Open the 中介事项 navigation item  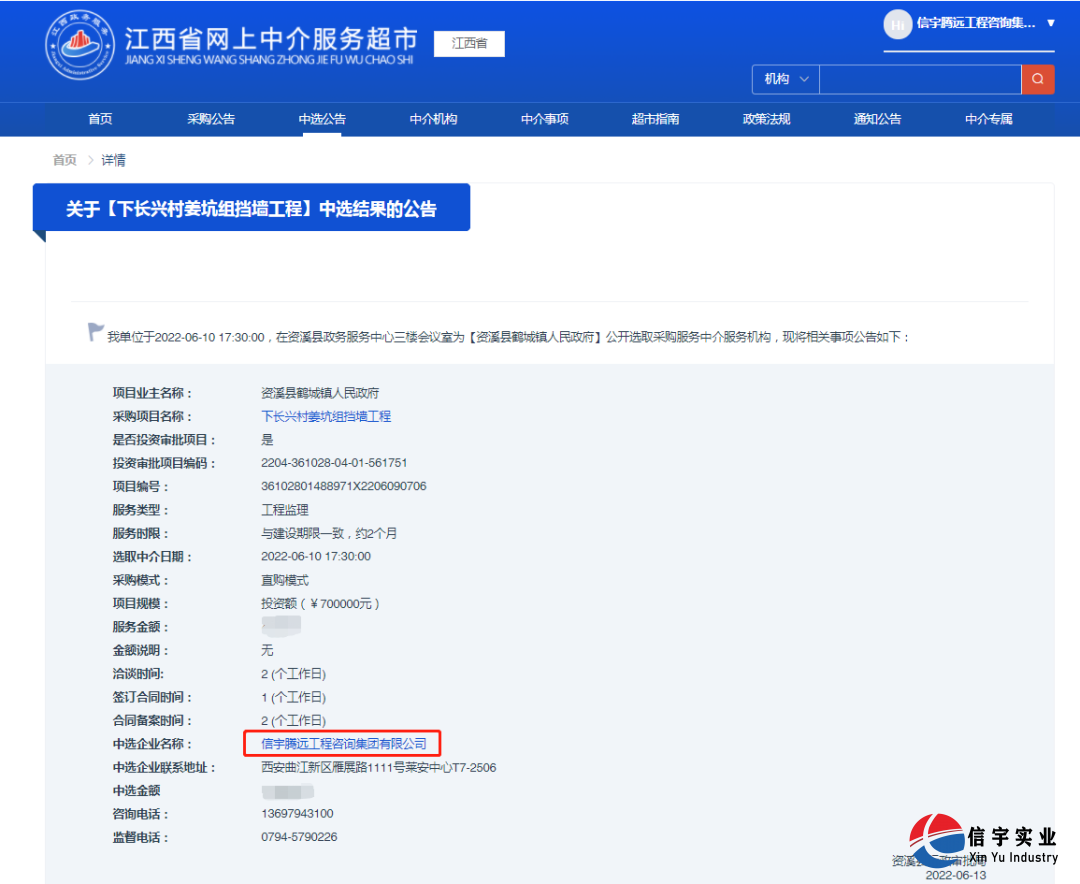click(x=544, y=119)
